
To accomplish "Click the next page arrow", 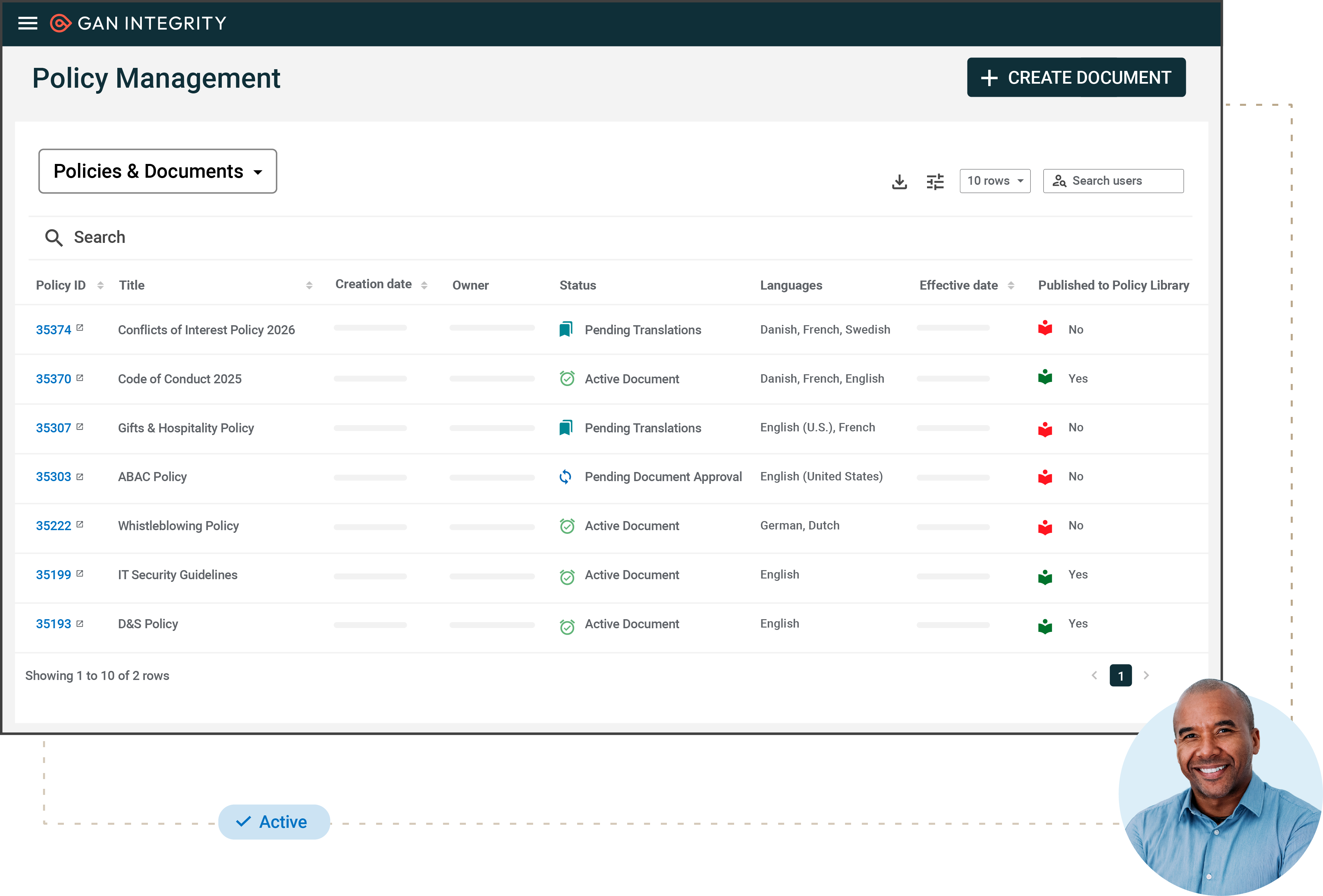I will pos(1146,675).
